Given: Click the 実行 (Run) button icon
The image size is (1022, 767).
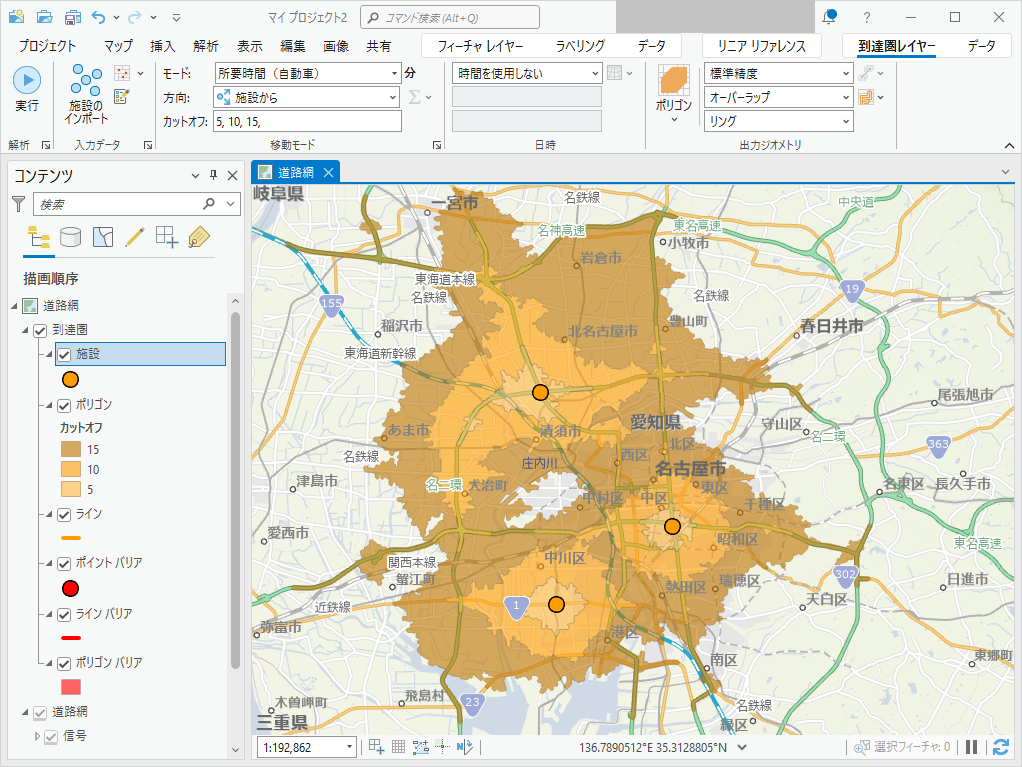Looking at the screenshot, I should (27, 80).
